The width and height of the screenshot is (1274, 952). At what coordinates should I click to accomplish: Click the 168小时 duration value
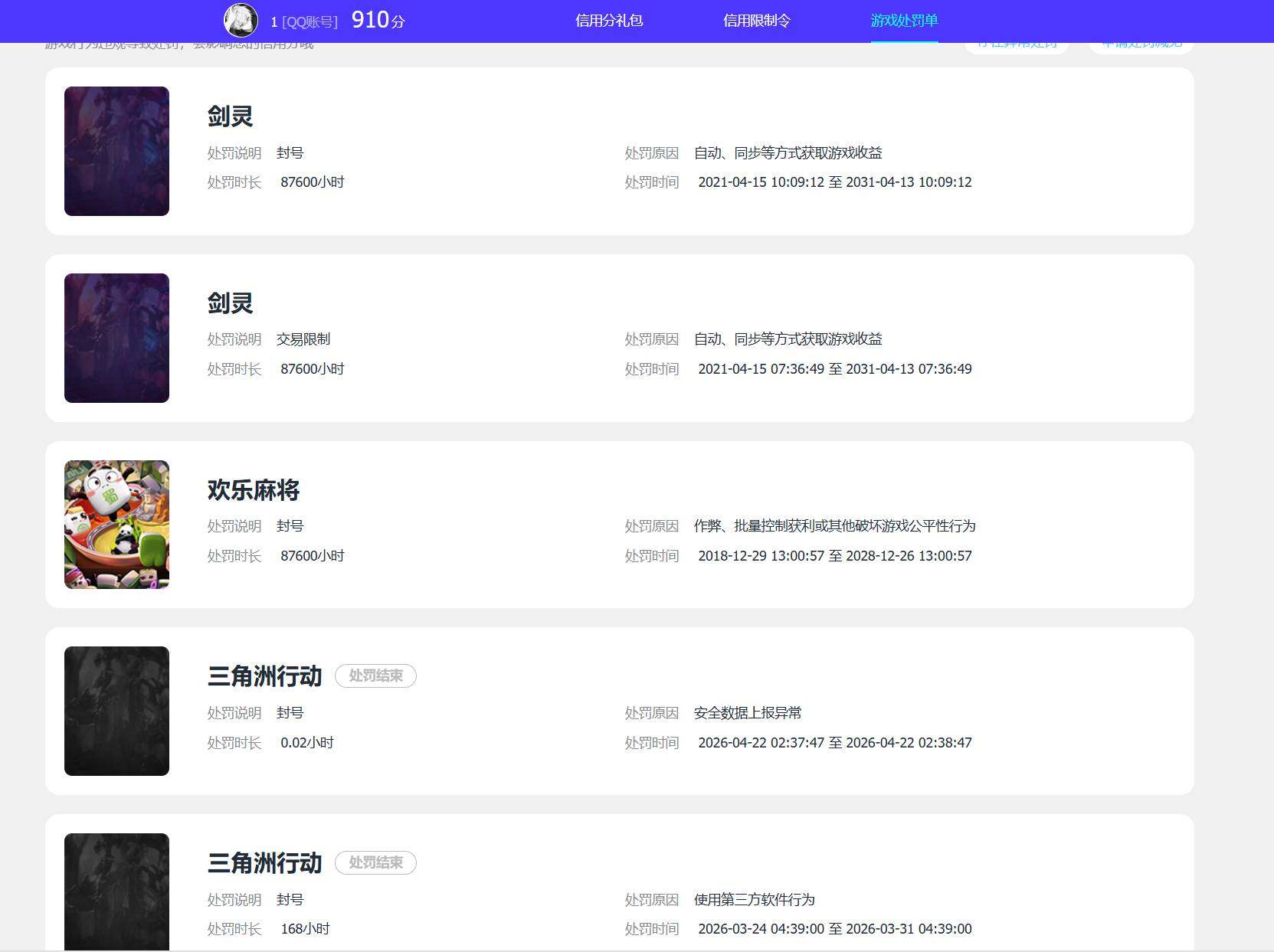tap(305, 929)
